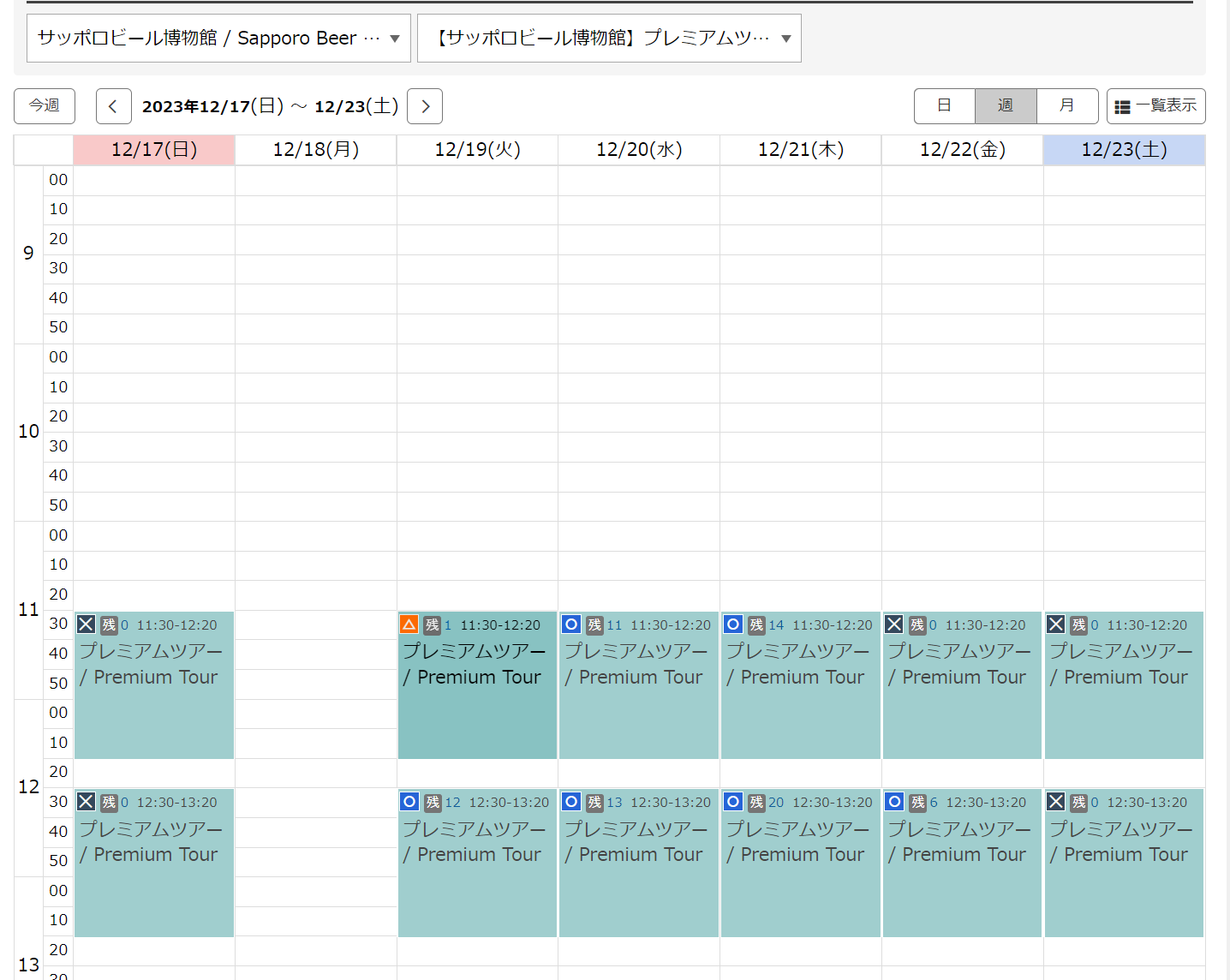Select the 12/18(月) column header

316,150
